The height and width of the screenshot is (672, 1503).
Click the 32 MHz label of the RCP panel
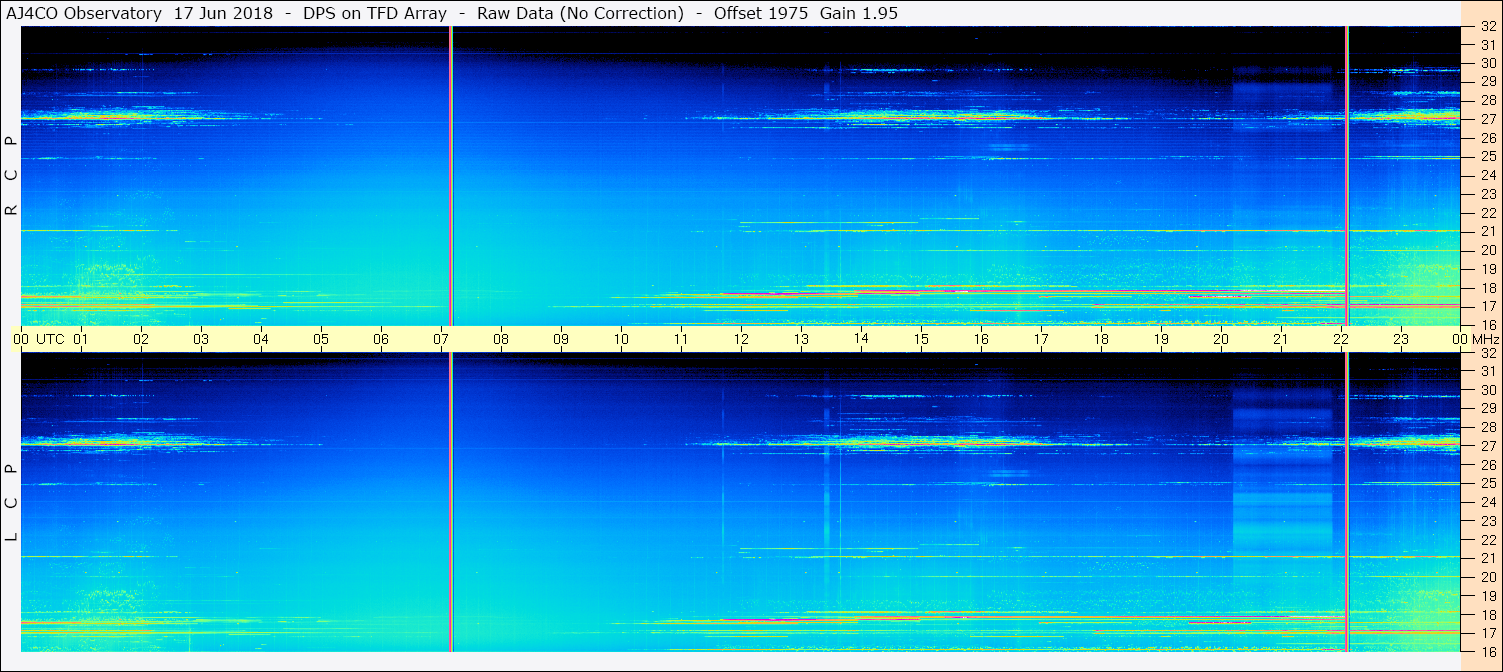point(1488,27)
